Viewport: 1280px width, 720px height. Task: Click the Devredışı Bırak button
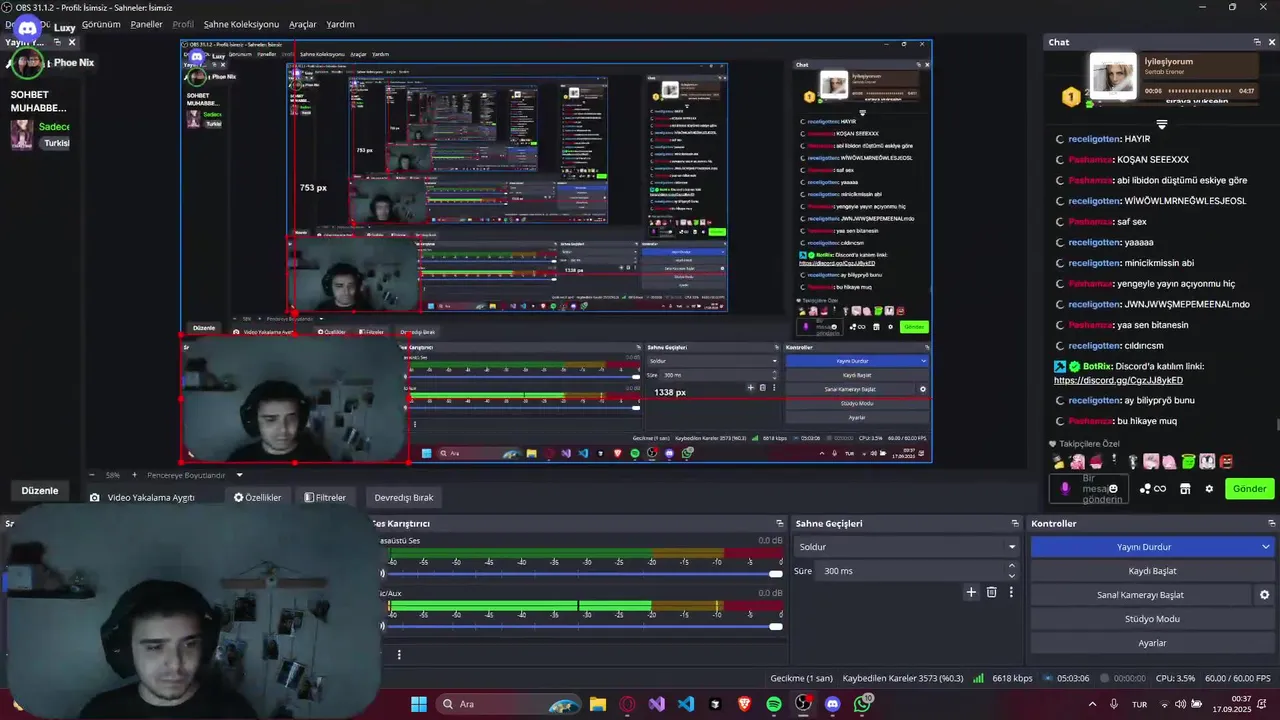tap(404, 497)
